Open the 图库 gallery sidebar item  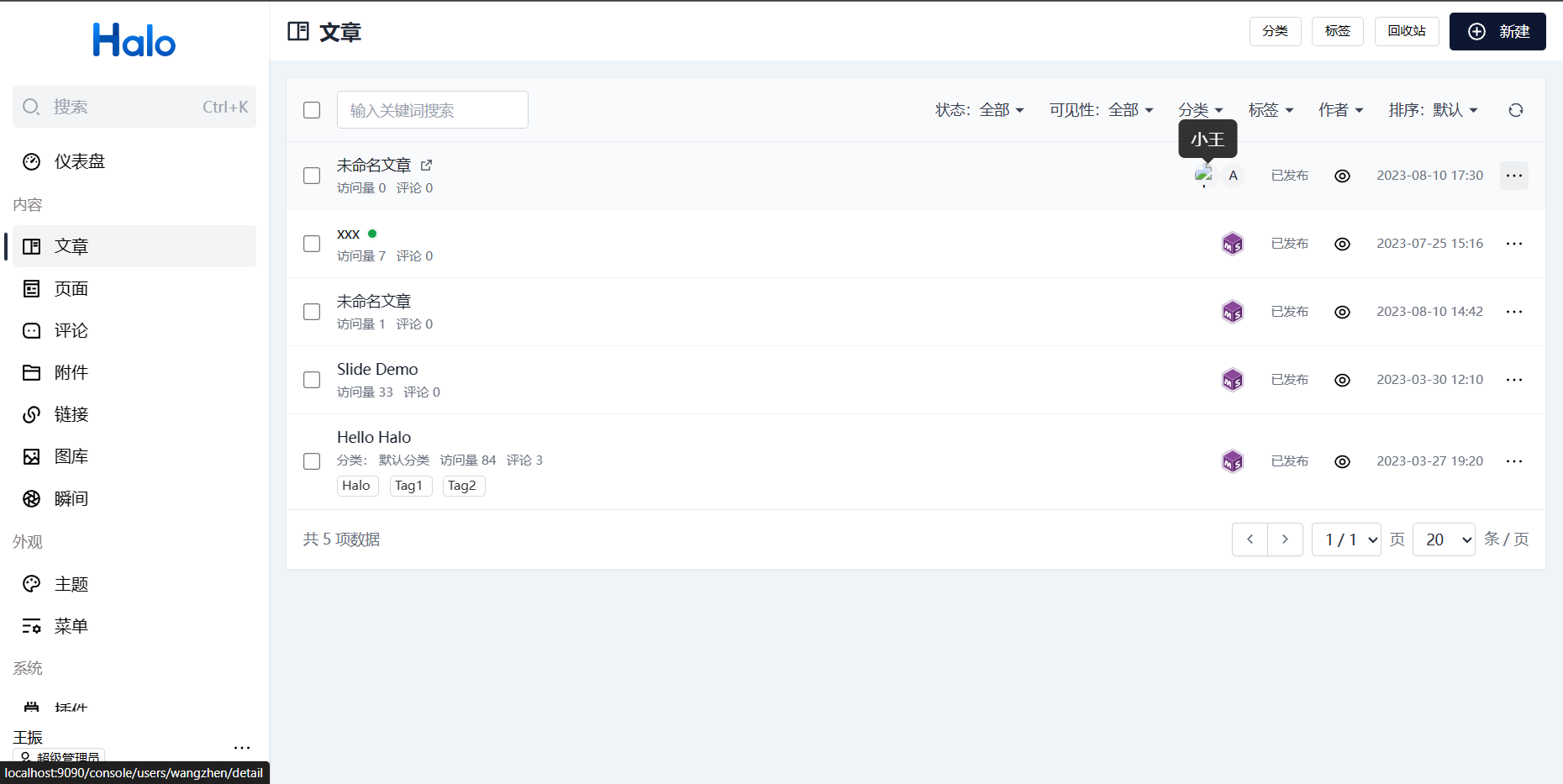[x=71, y=456]
